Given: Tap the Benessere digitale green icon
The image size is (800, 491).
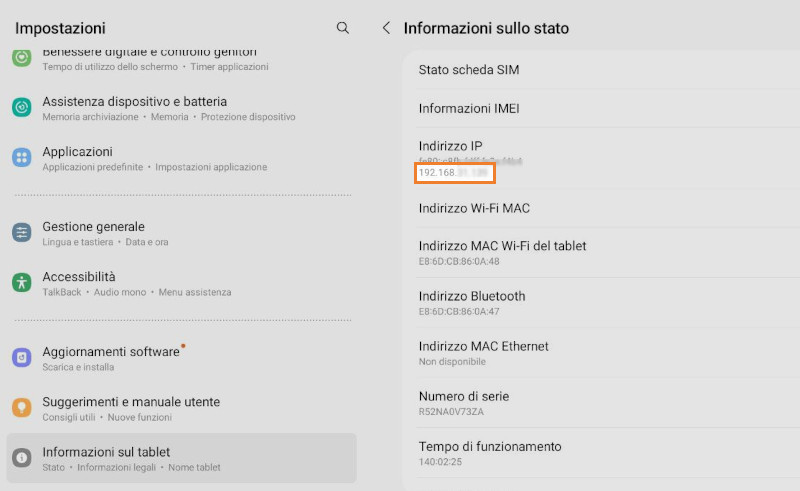Looking at the screenshot, I should pyautogui.click(x=21, y=58).
